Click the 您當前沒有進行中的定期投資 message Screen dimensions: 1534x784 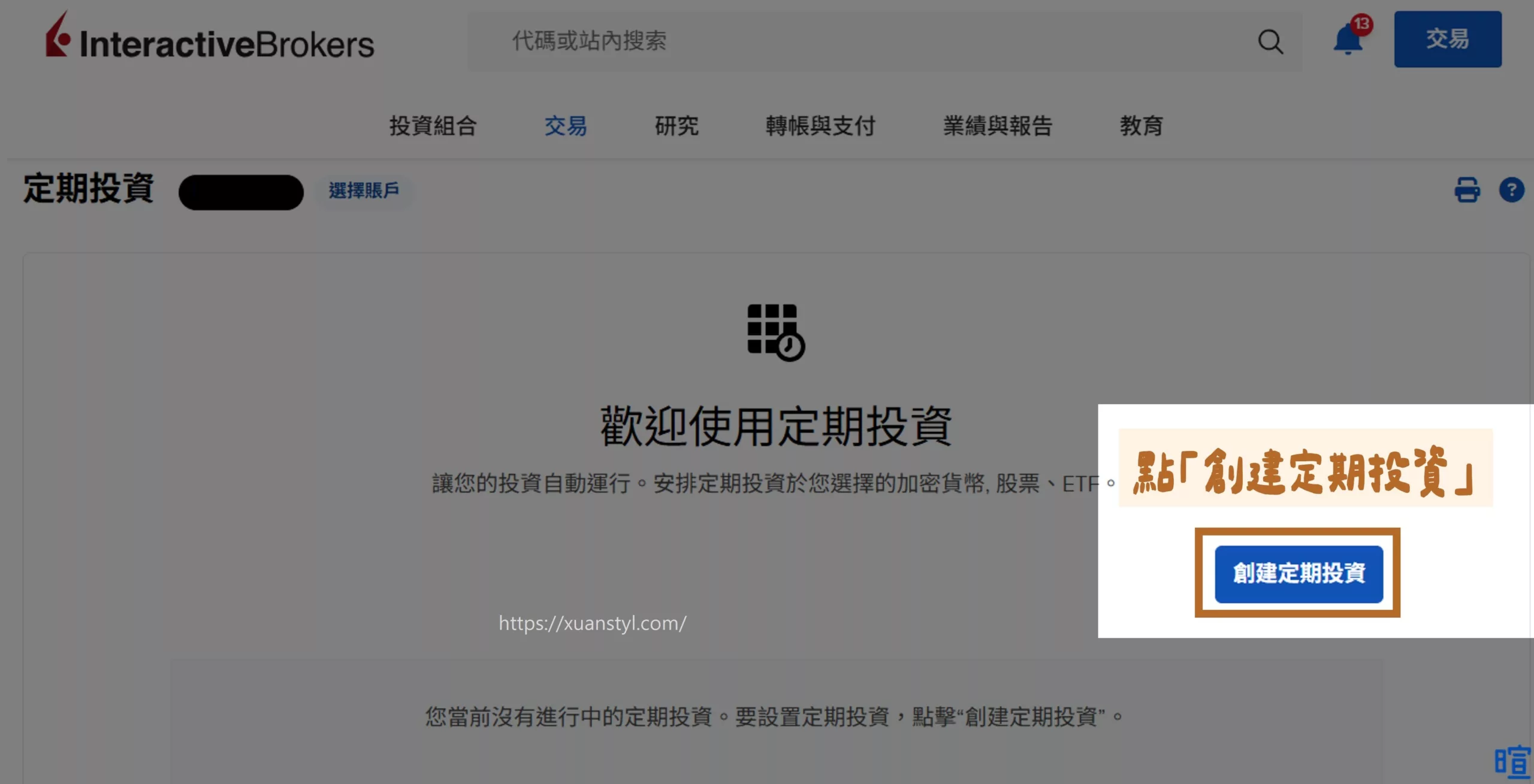tap(774, 716)
